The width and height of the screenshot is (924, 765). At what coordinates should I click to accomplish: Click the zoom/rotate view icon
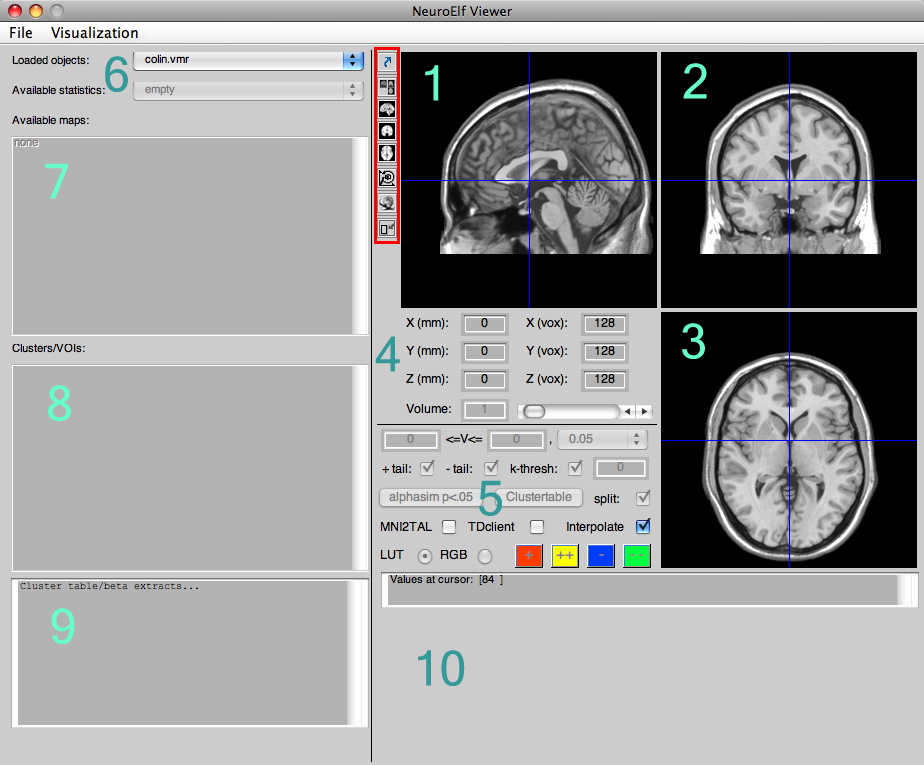[387, 178]
